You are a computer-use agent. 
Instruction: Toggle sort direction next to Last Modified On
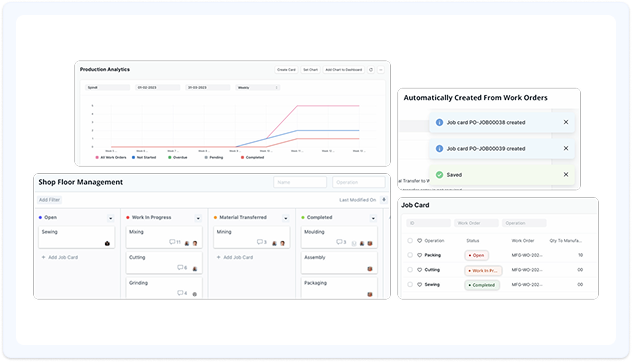click(384, 200)
